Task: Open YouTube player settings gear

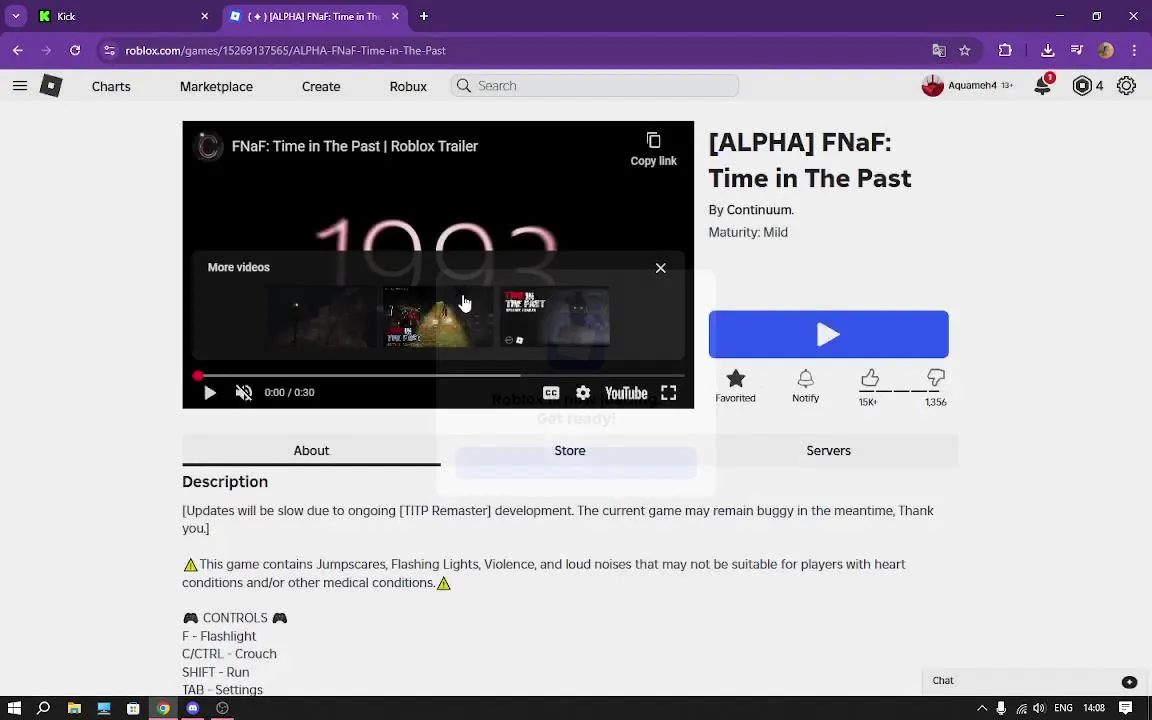Action: coord(583,393)
